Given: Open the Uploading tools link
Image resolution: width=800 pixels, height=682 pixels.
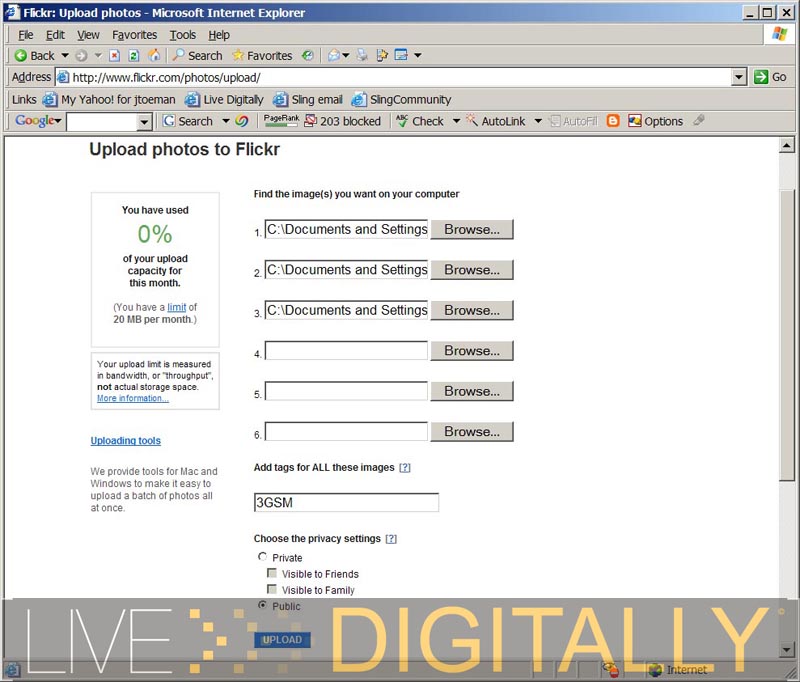Looking at the screenshot, I should tap(125, 441).
